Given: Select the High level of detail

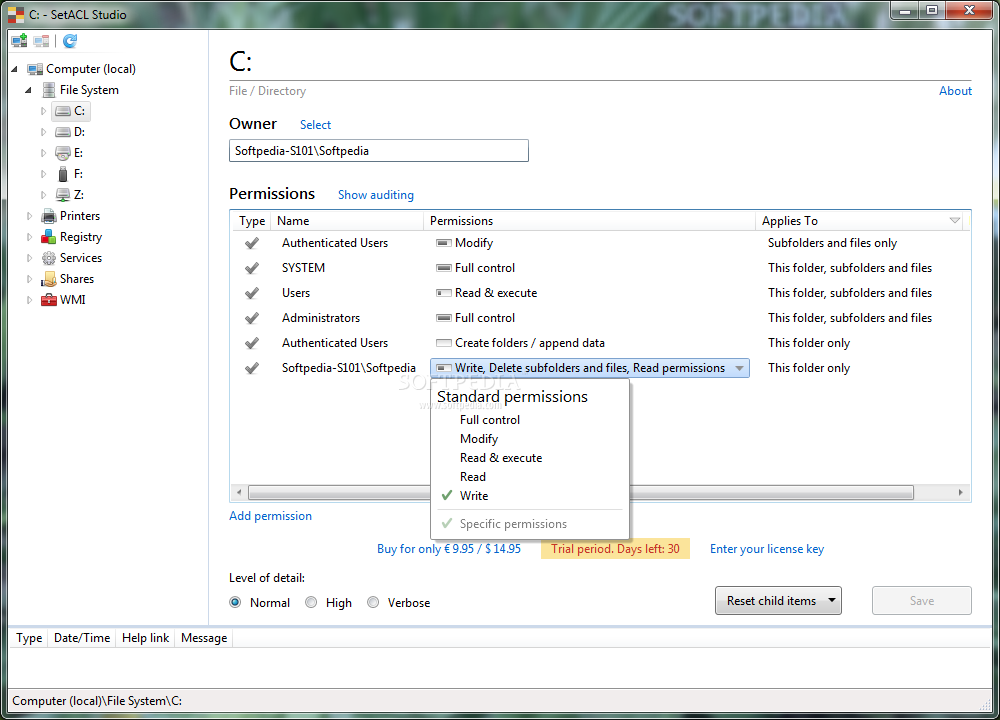Looking at the screenshot, I should pyautogui.click(x=311, y=603).
